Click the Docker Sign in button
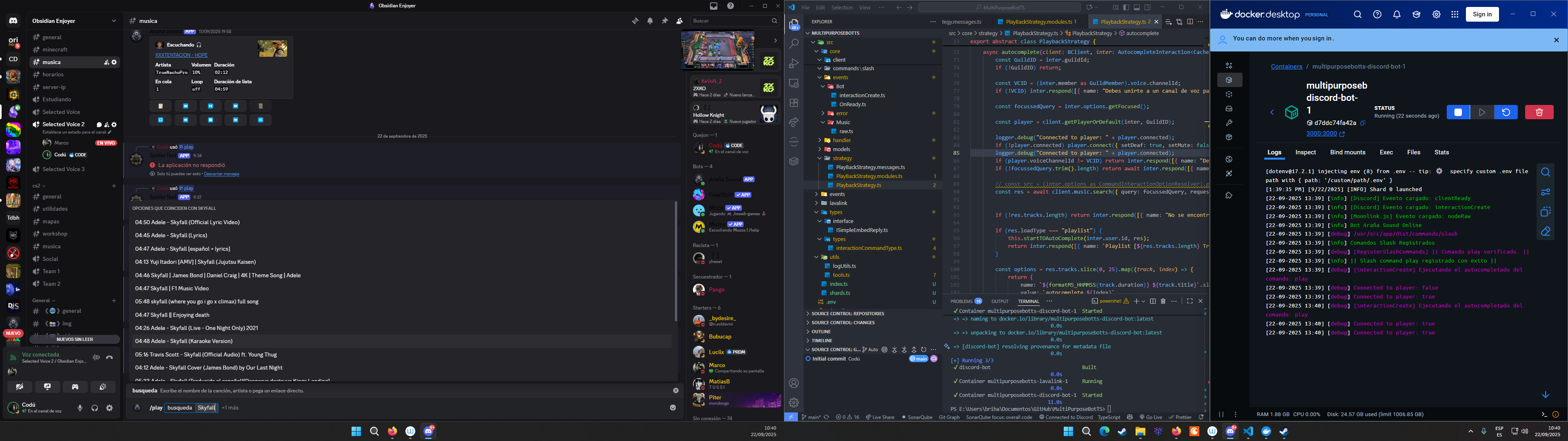Screen dimensions: 1568x441 coord(1481,14)
